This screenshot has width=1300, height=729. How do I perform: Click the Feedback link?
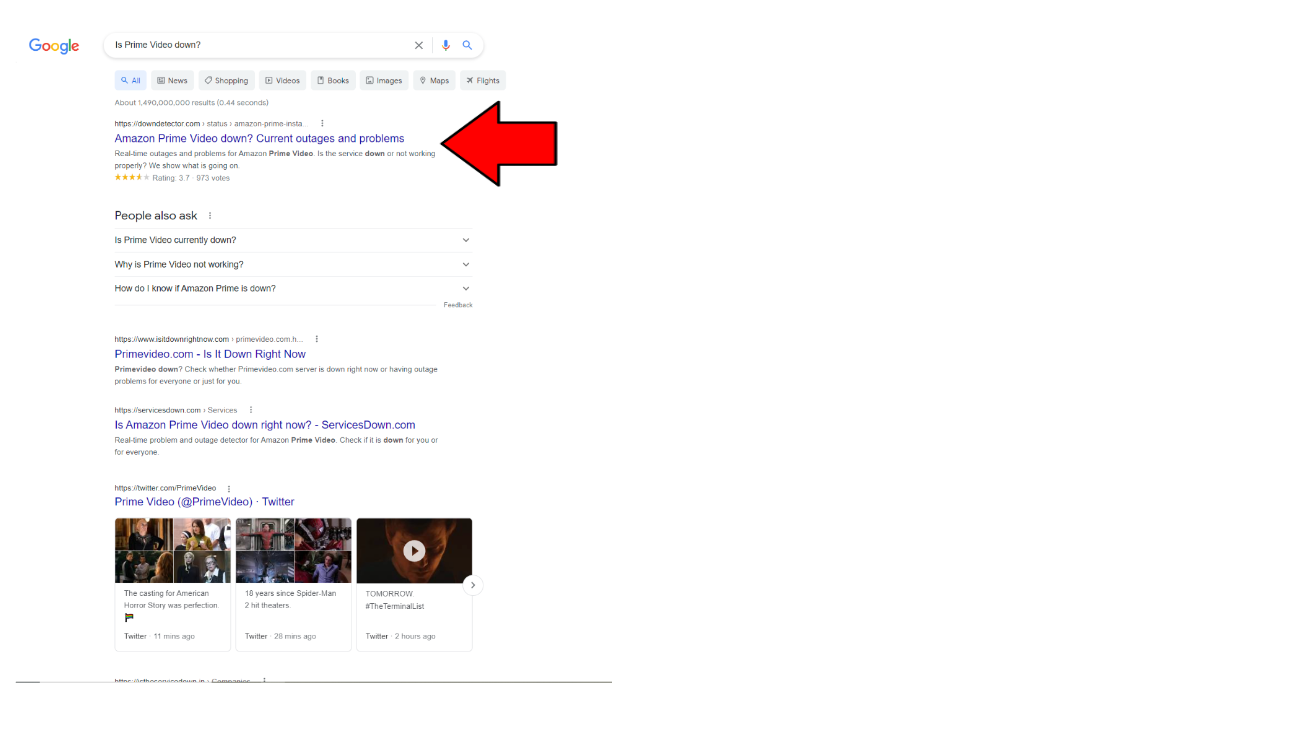pyautogui.click(x=458, y=305)
